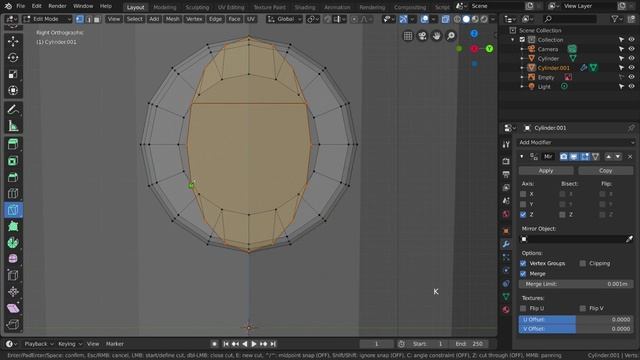The image size is (640, 360).
Task: Hide Cylinder.001 in viewport via eye
Action: point(631,68)
